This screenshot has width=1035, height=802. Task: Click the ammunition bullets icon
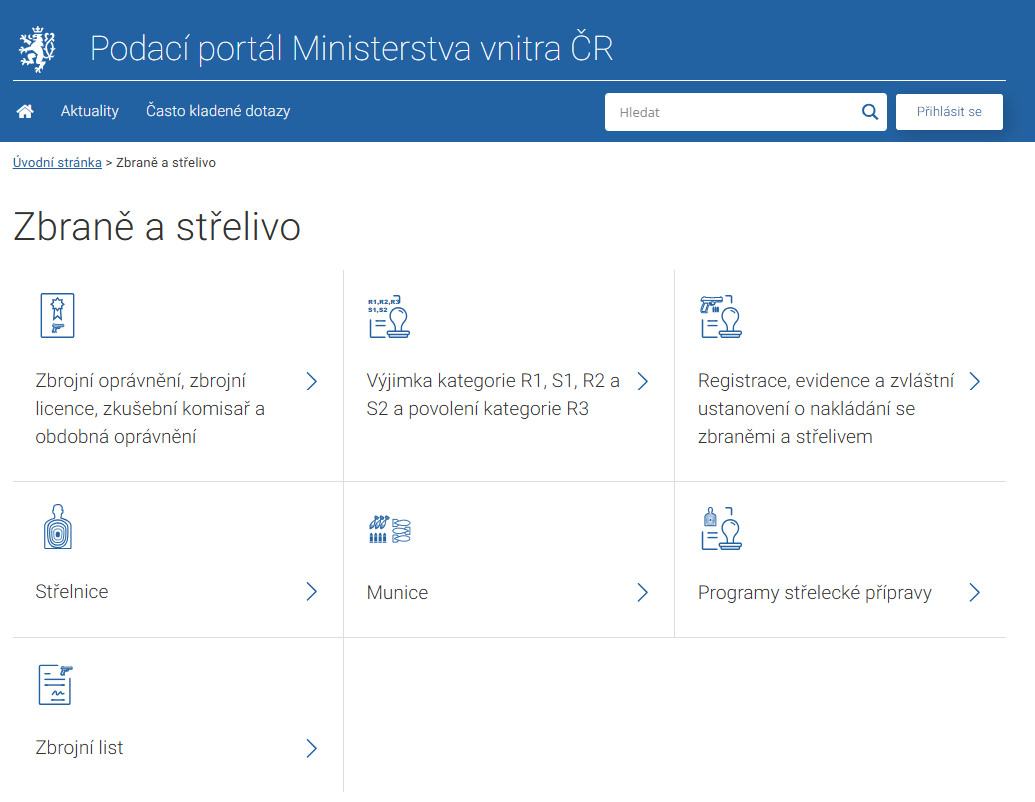click(389, 529)
